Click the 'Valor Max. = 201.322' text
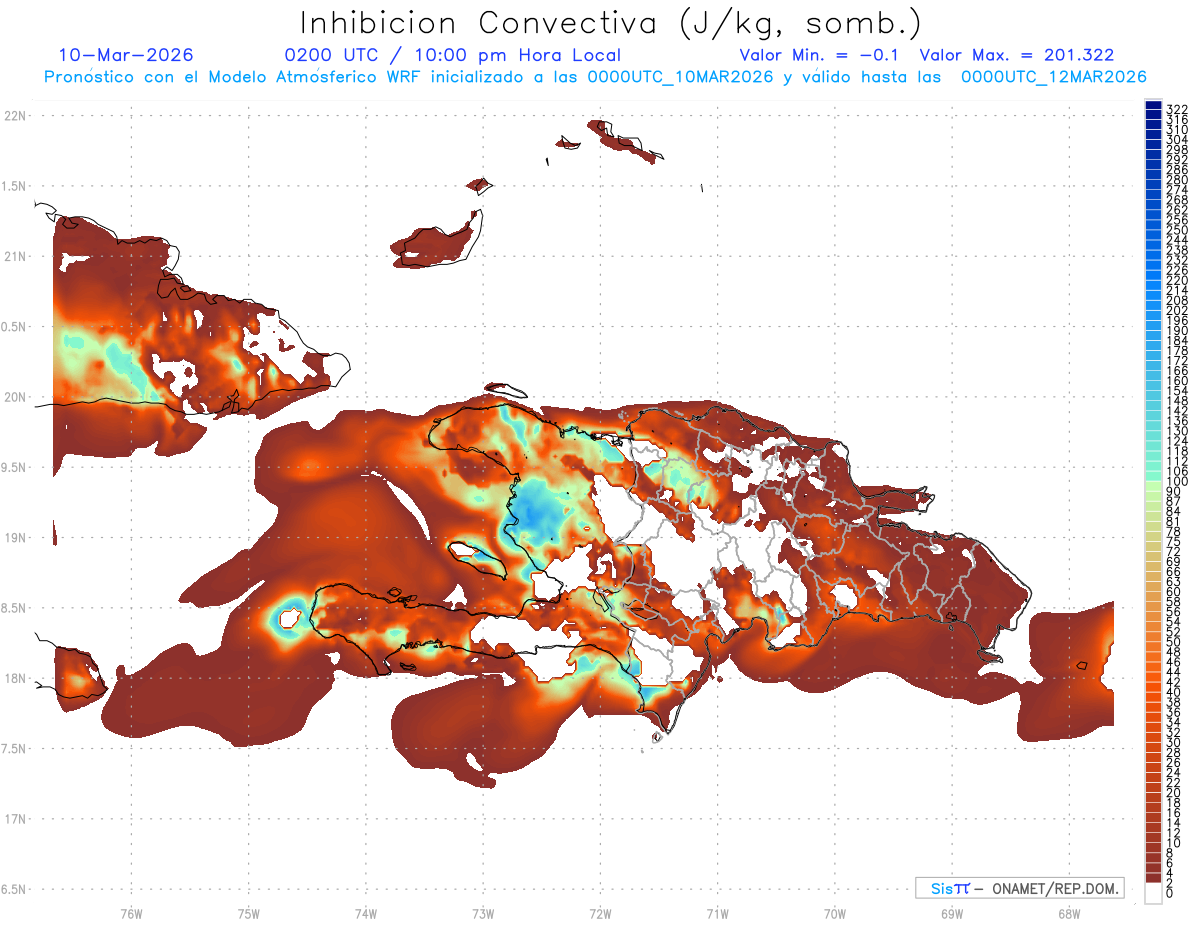 (1017, 55)
